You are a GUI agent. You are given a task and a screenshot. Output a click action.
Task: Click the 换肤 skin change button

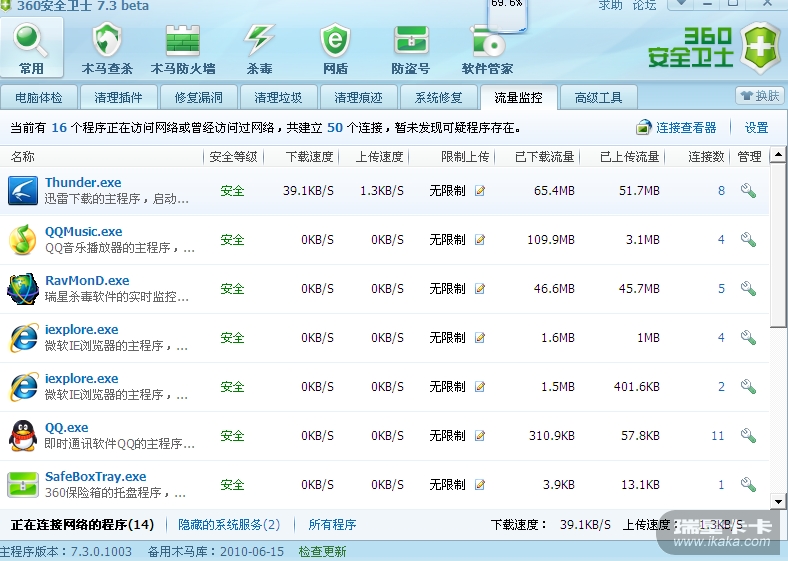759,96
